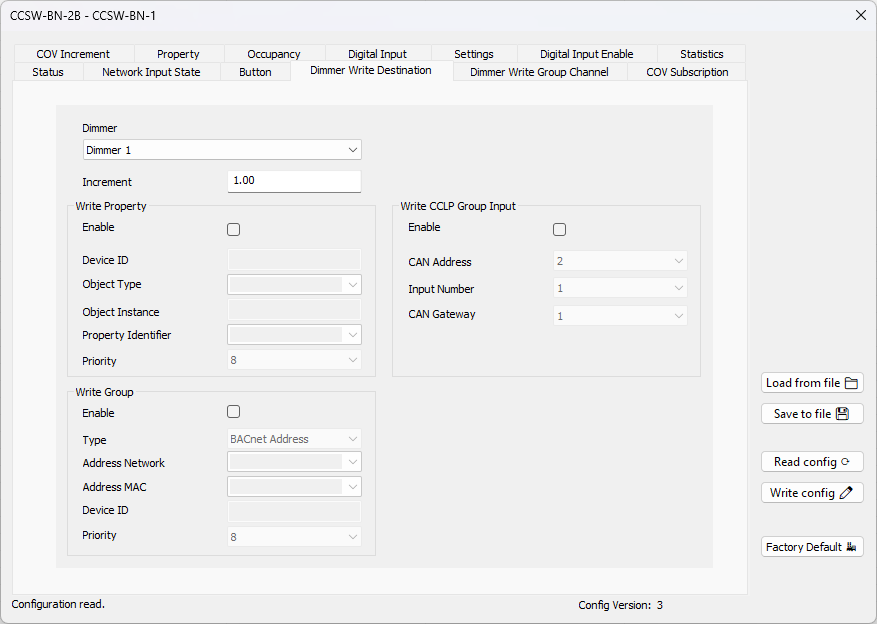Close the CCSW-BN-2B dialog window
877x624 pixels.
point(861,15)
